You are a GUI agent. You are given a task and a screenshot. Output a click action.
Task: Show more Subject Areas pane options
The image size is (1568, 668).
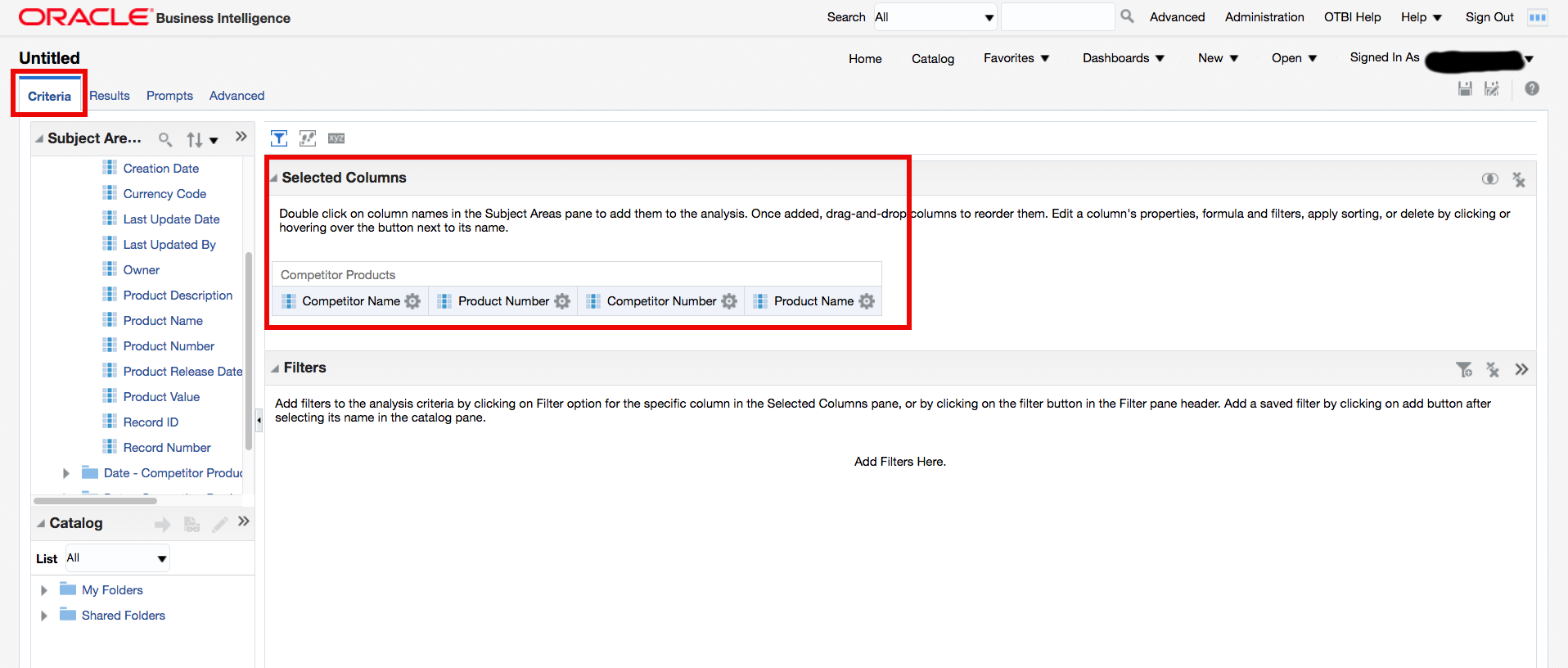click(x=241, y=137)
